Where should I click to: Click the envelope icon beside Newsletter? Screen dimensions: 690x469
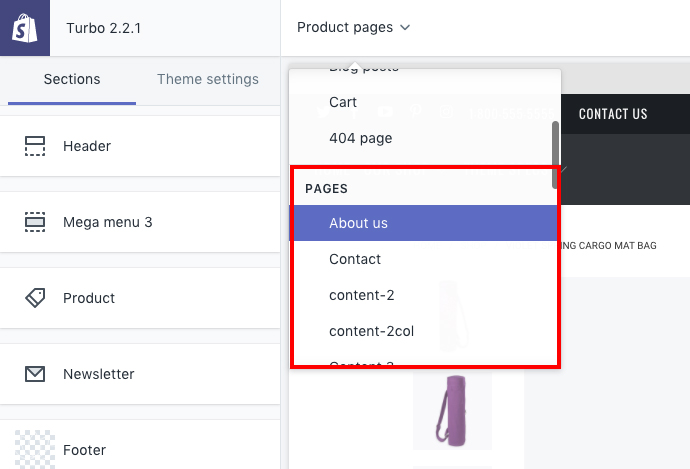tap(35, 374)
